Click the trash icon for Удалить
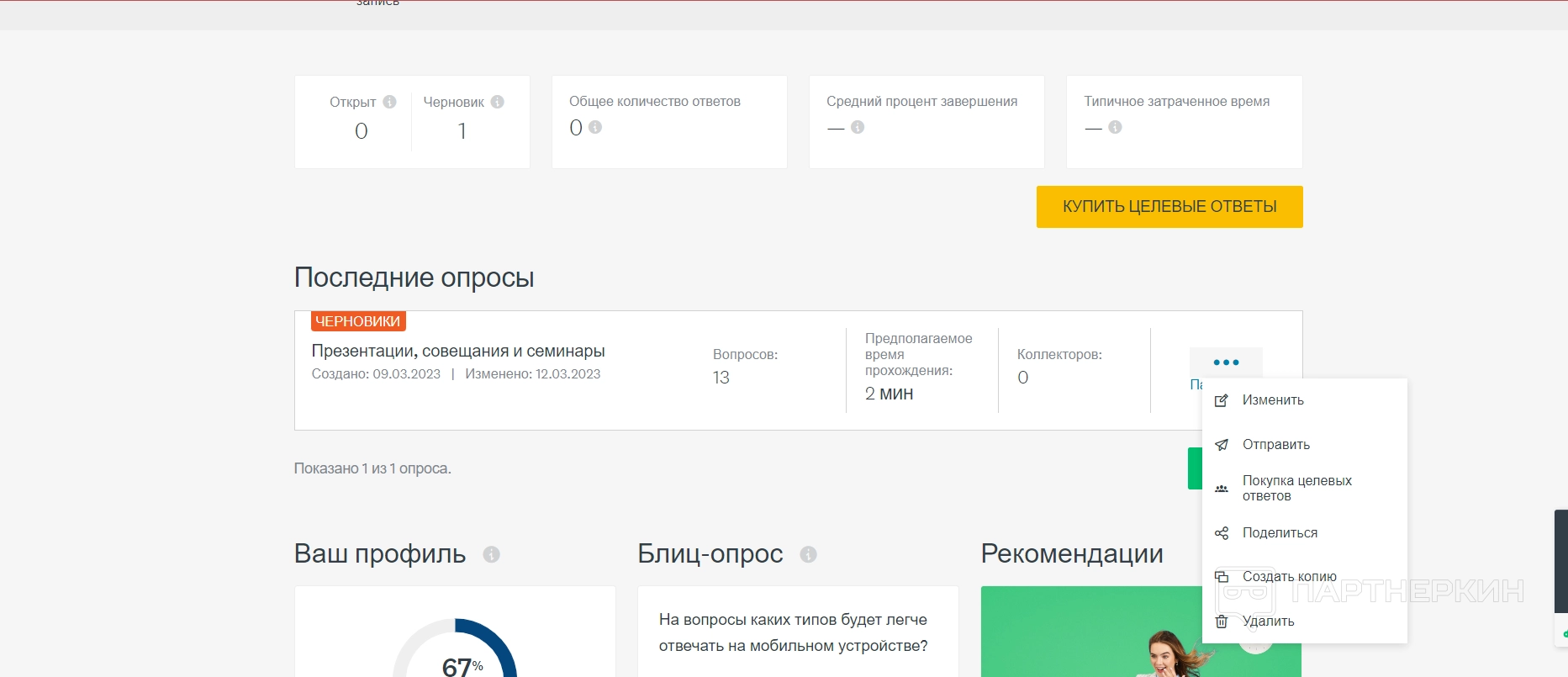Image resolution: width=1568 pixels, height=677 pixels. 1222,621
